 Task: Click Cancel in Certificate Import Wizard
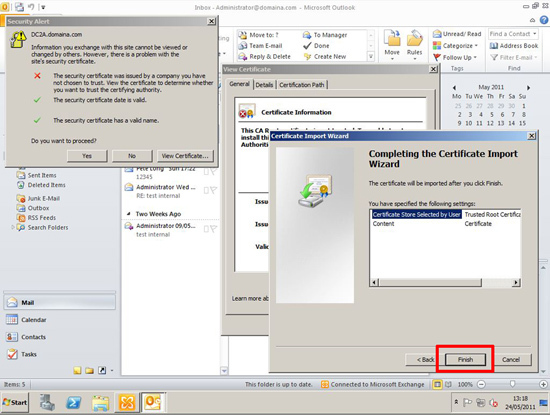[511, 360]
